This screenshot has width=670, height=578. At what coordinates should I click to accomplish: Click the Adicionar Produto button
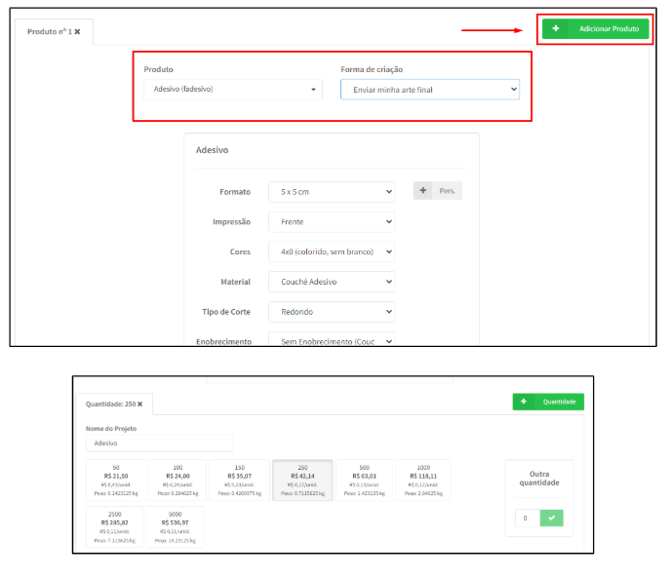(594, 29)
